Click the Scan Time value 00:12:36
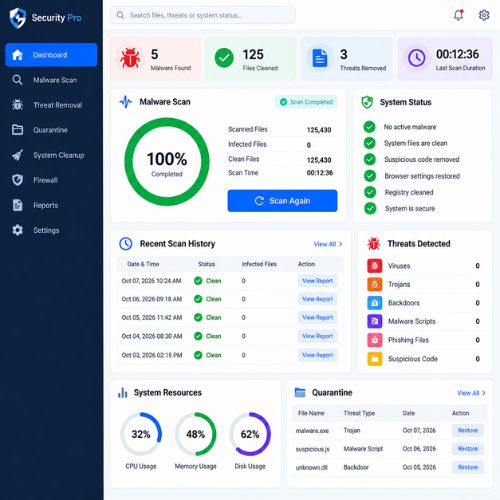500x500 pixels. pos(320,173)
